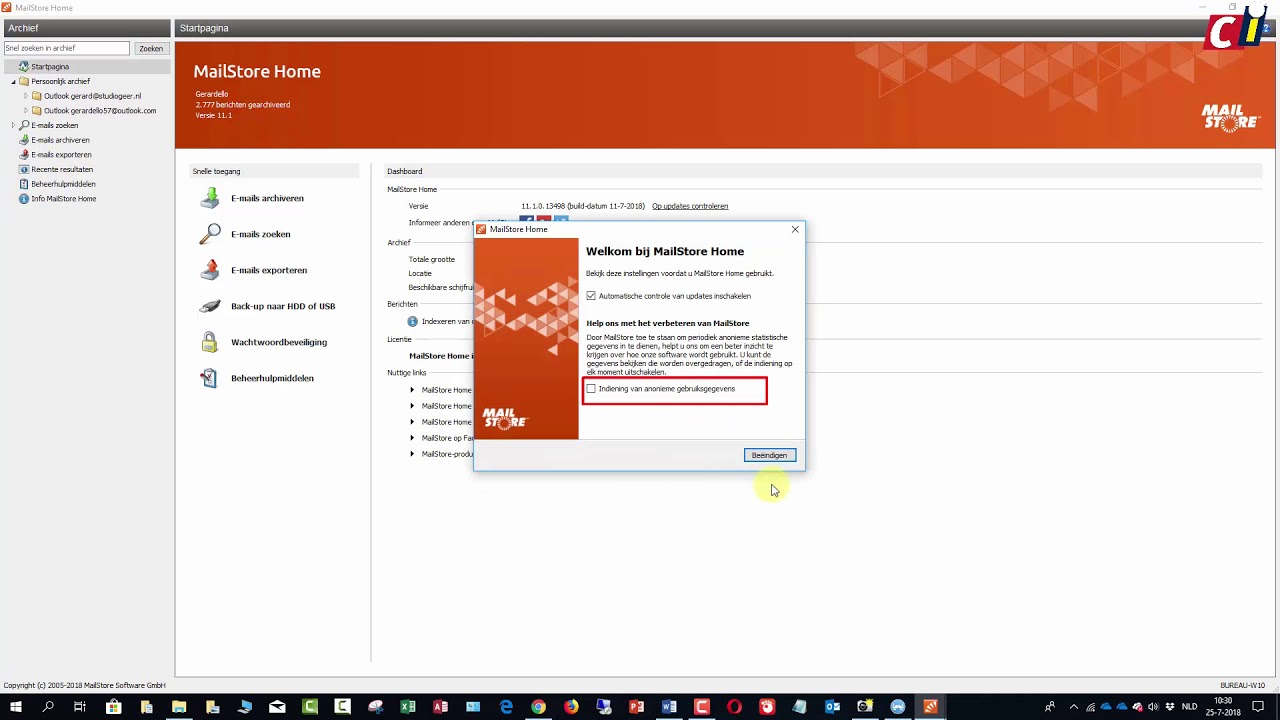
Task: Click the E-mails exporteren quick access icon
Action: pyautogui.click(x=209, y=270)
